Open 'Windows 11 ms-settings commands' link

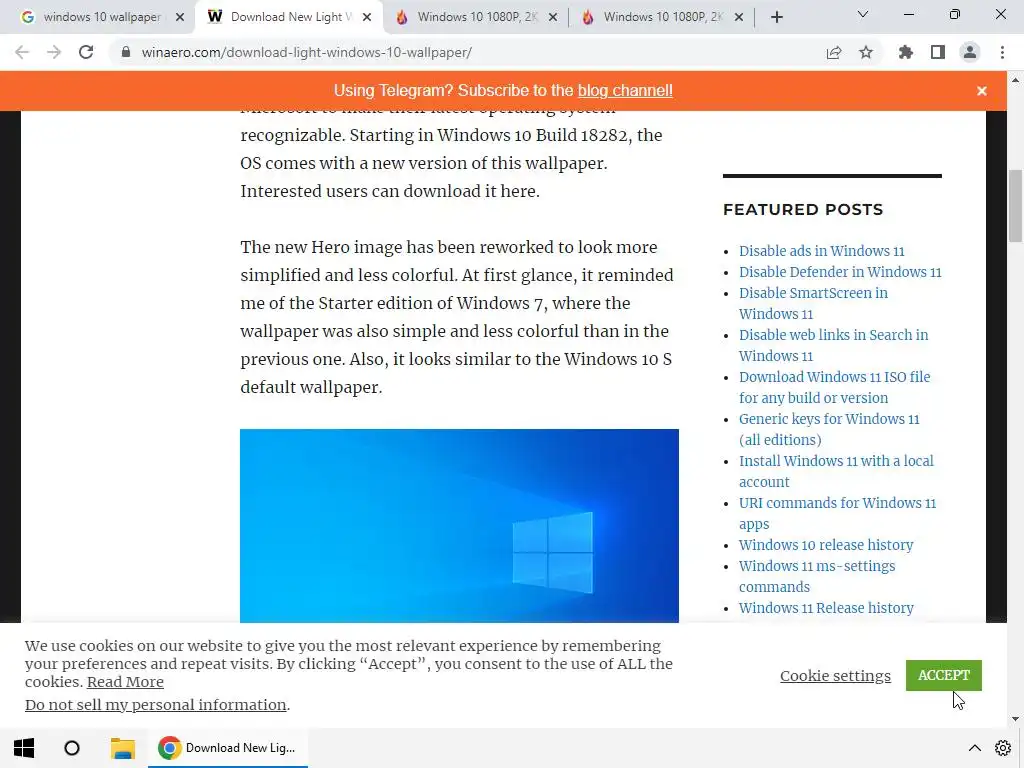pyautogui.click(x=817, y=576)
